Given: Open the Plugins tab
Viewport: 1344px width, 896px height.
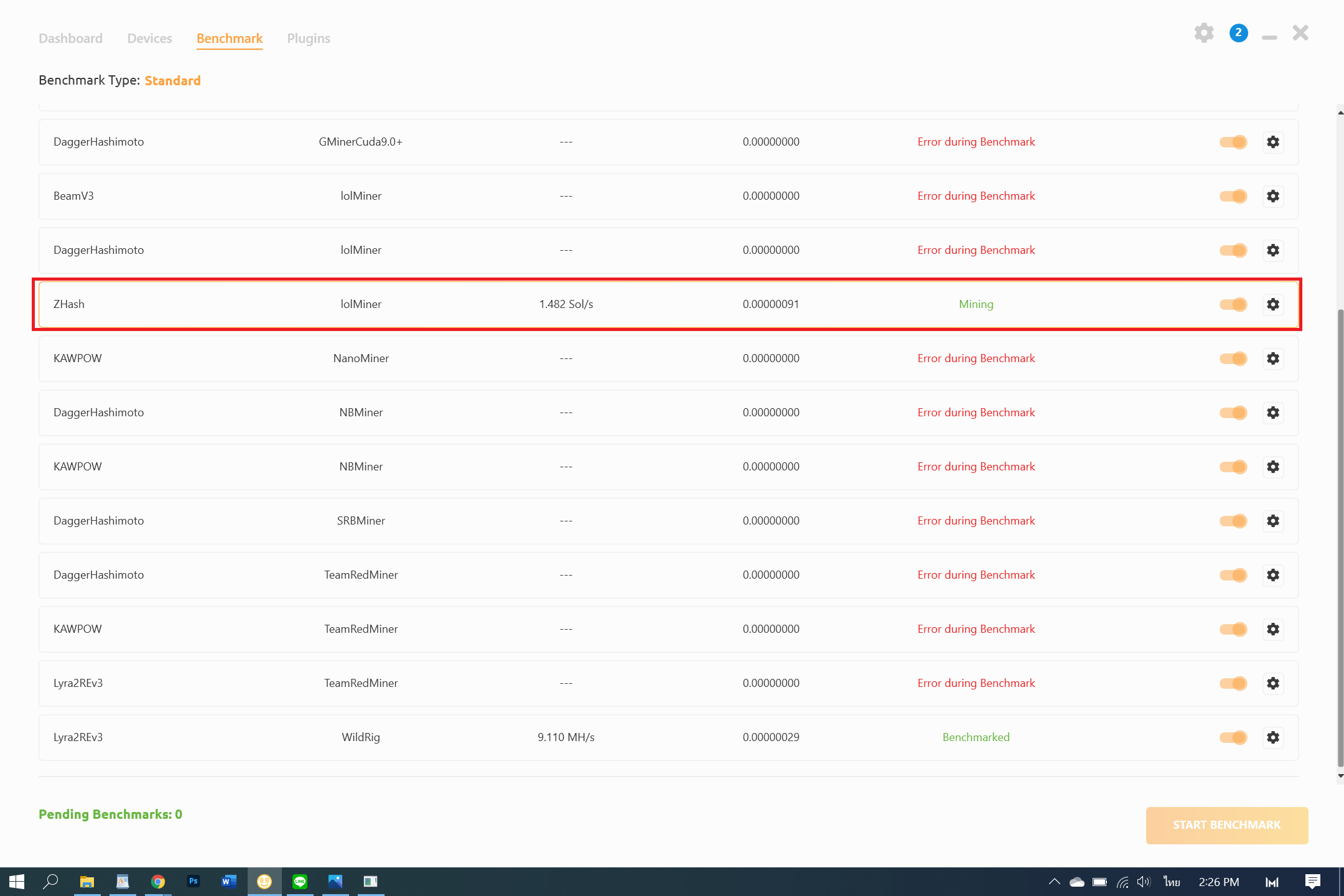Looking at the screenshot, I should point(309,39).
